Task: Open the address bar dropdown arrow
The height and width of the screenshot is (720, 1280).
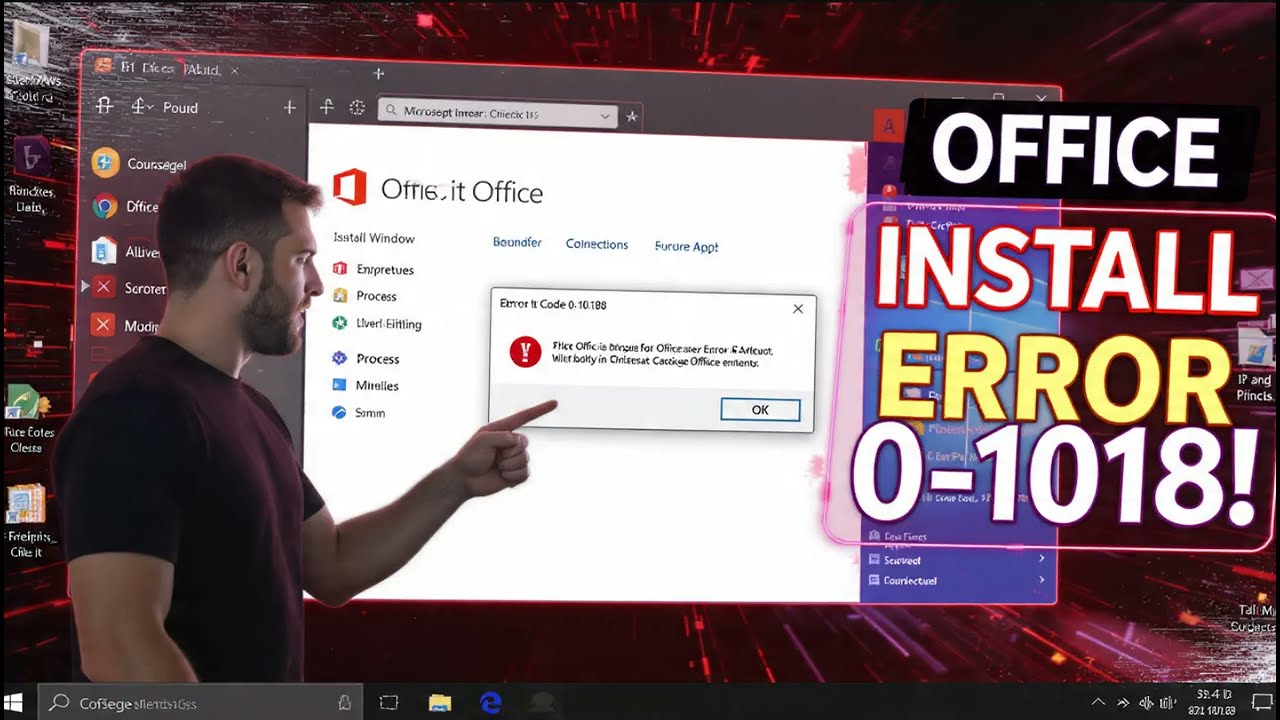Action: pyautogui.click(x=605, y=116)
